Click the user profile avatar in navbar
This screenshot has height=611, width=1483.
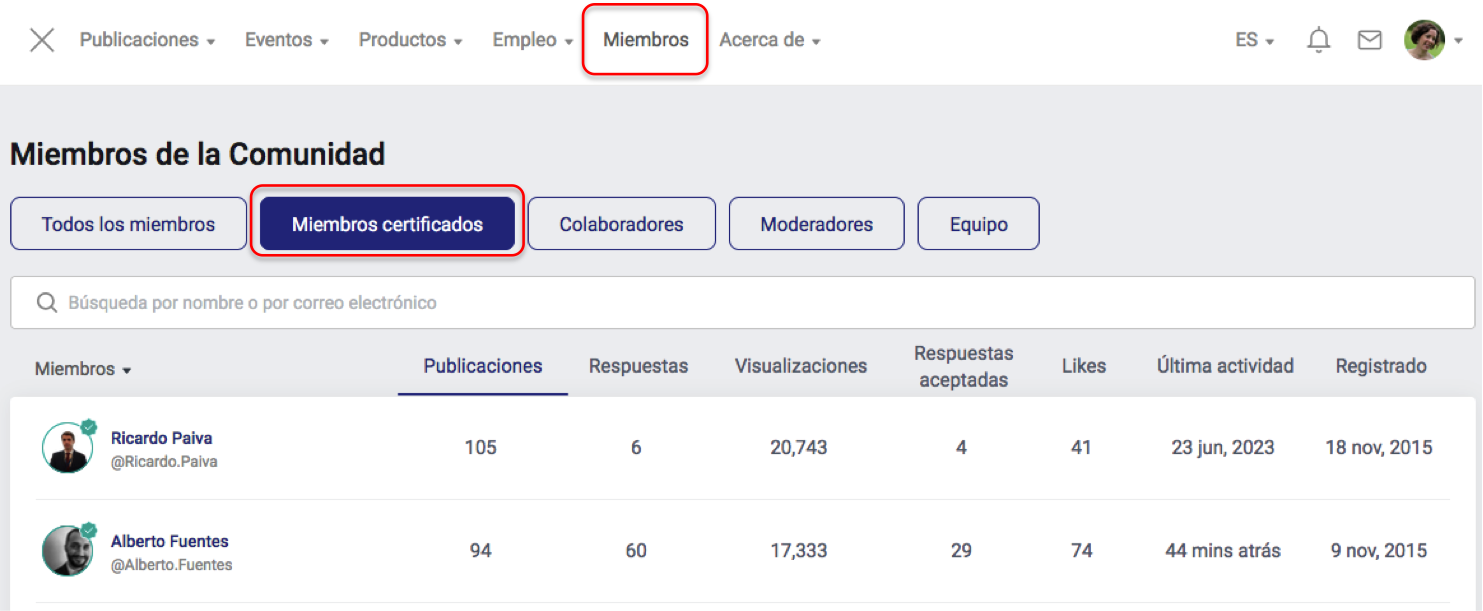pyautogui.click(x=1424, y=41)
